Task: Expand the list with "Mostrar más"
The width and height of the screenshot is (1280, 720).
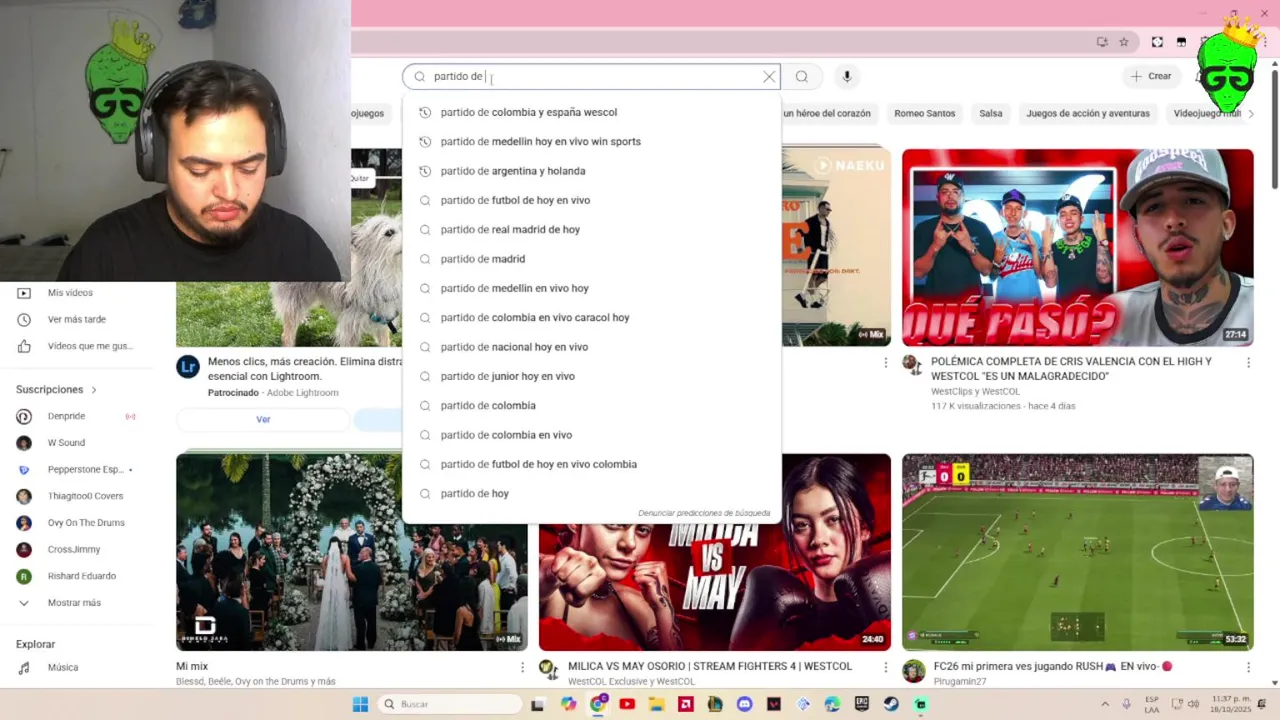Action: pyautogui.click(x=74, y=603)
